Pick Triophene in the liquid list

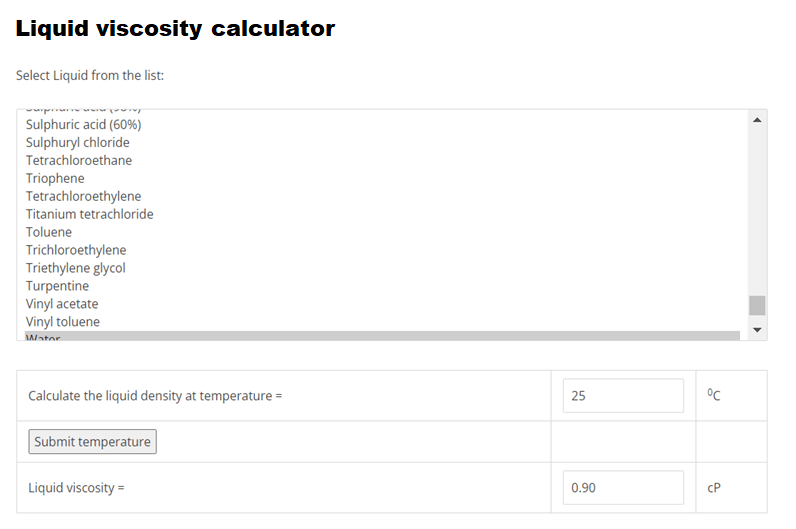point(382,179)
